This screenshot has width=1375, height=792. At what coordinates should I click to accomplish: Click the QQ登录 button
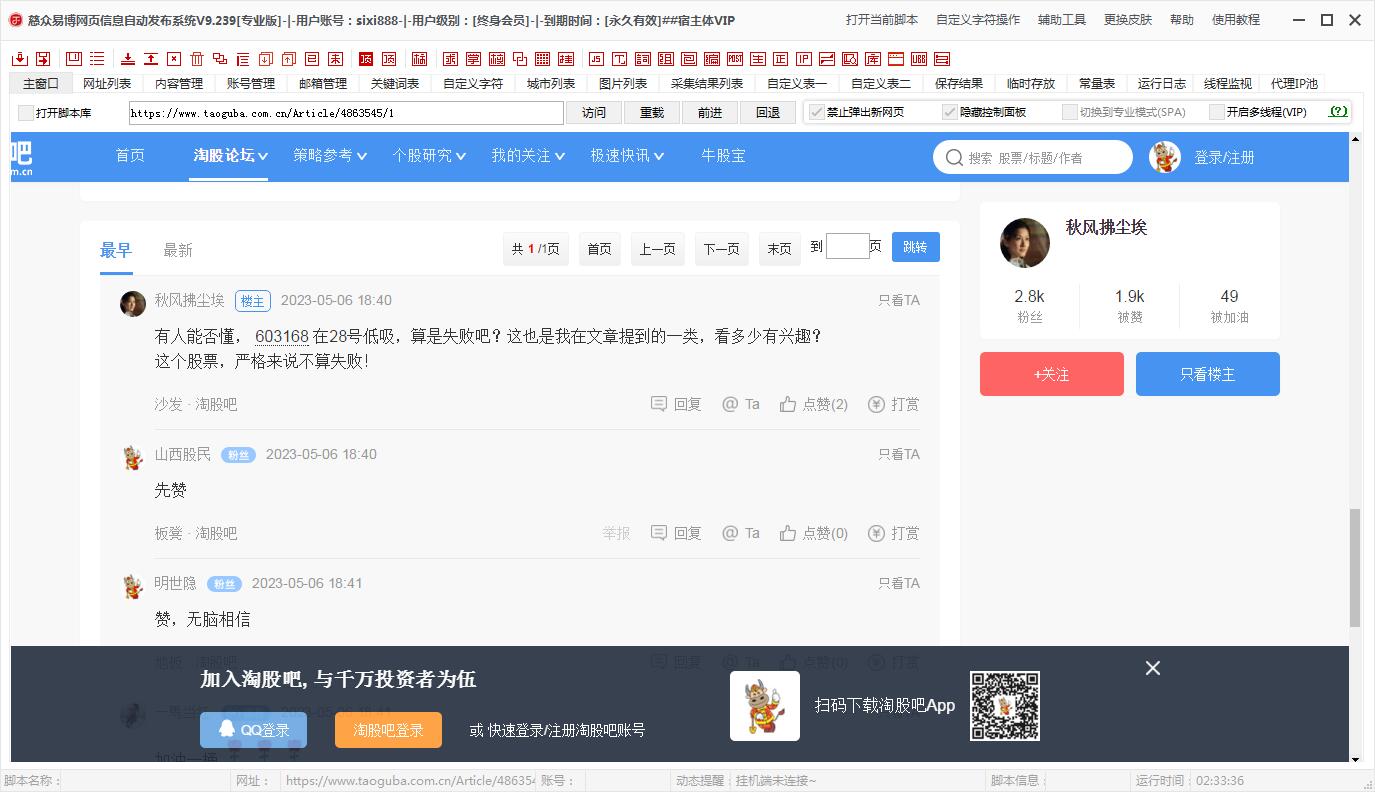pos(253,730)
